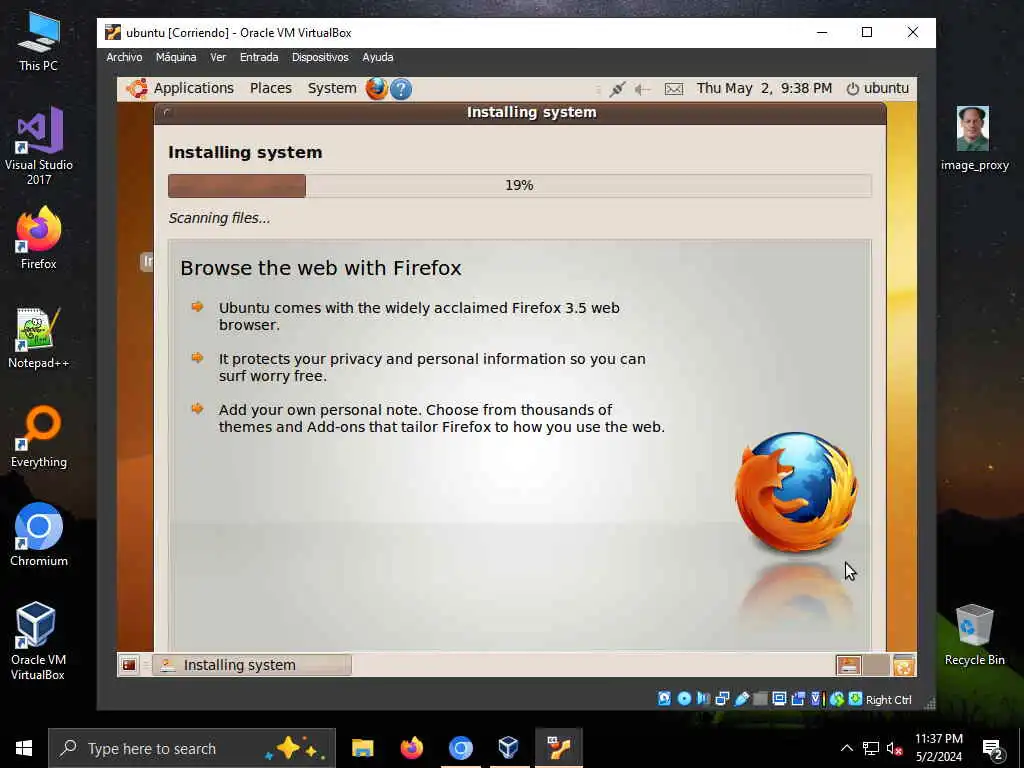Screen dimensions: 1024x768
Task: Open the Máquina menu
Action: 176,57
